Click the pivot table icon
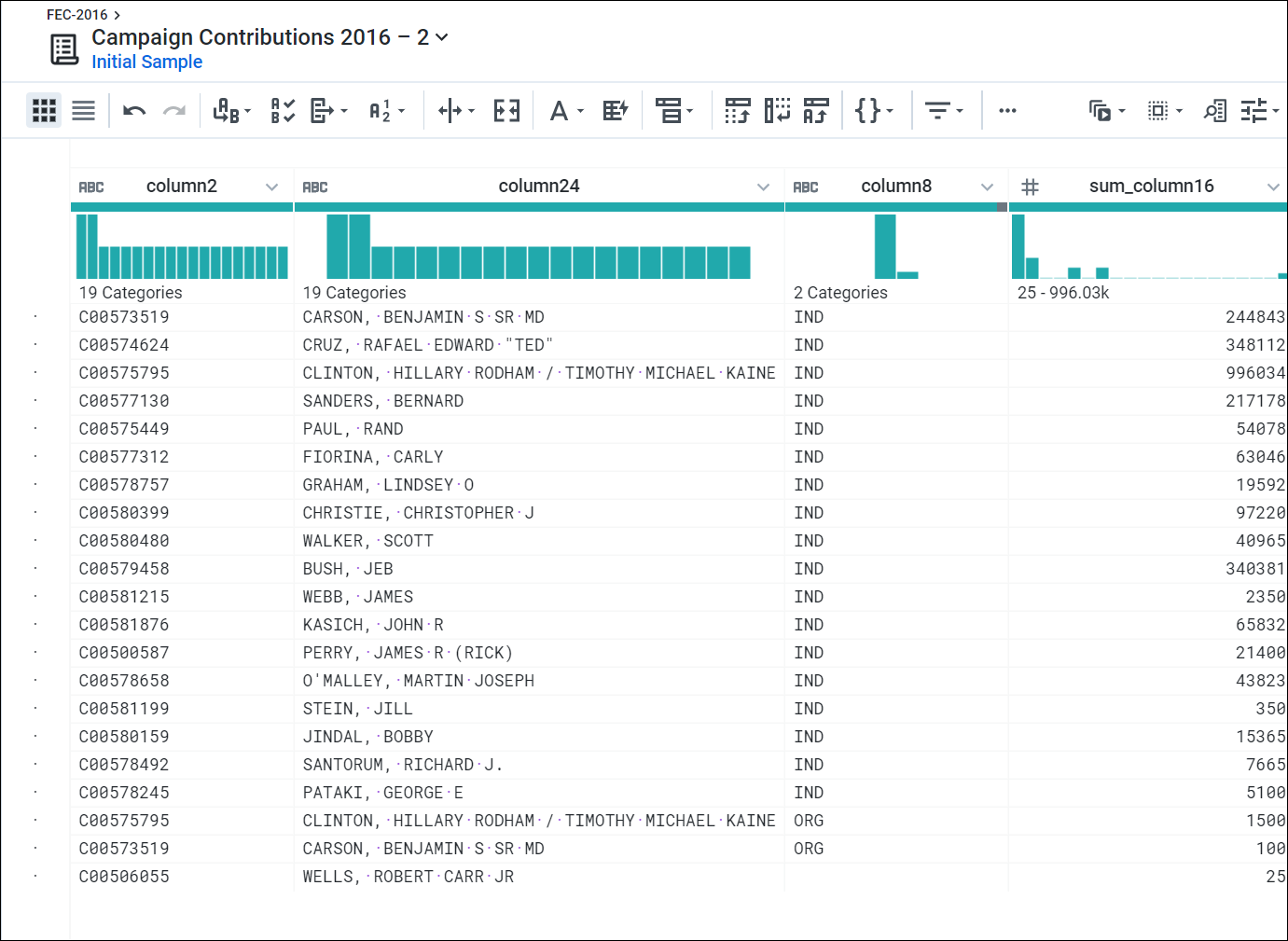Image resolution: width=1288 pixels, height=941 pixels. point(738,111)
